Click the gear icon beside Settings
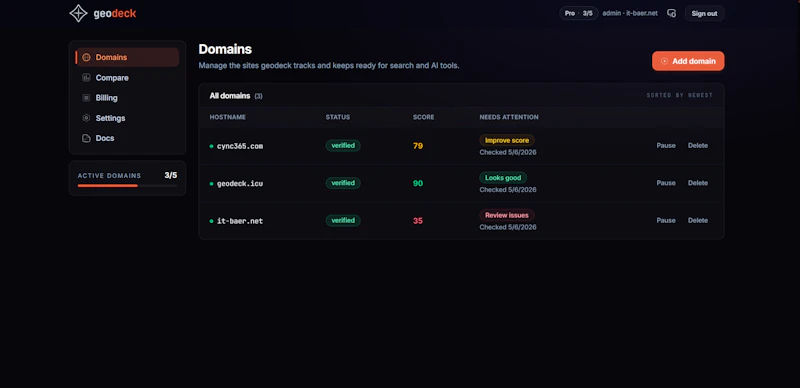800x388 pixels. [x=86, y=118]
